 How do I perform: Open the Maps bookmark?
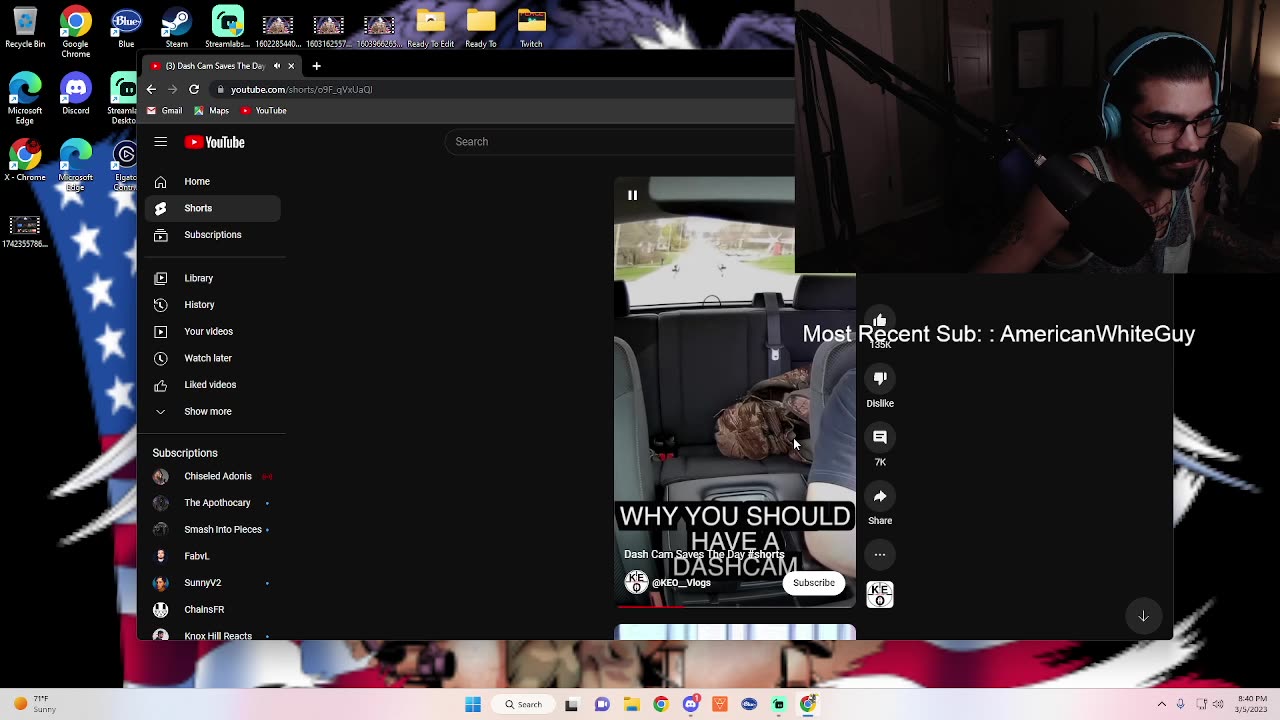coord(212,111)
